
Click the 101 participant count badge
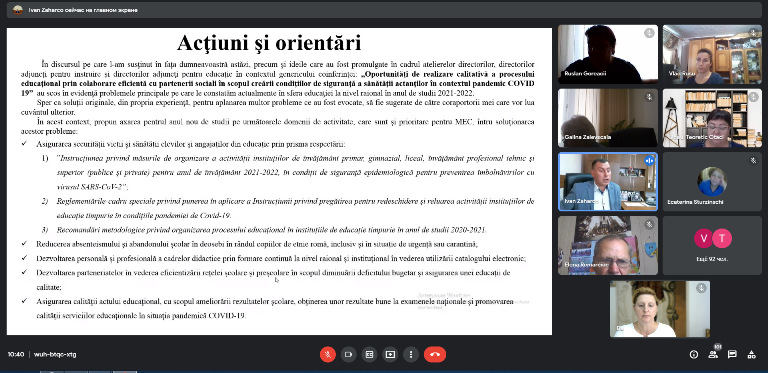coord(718,347)
